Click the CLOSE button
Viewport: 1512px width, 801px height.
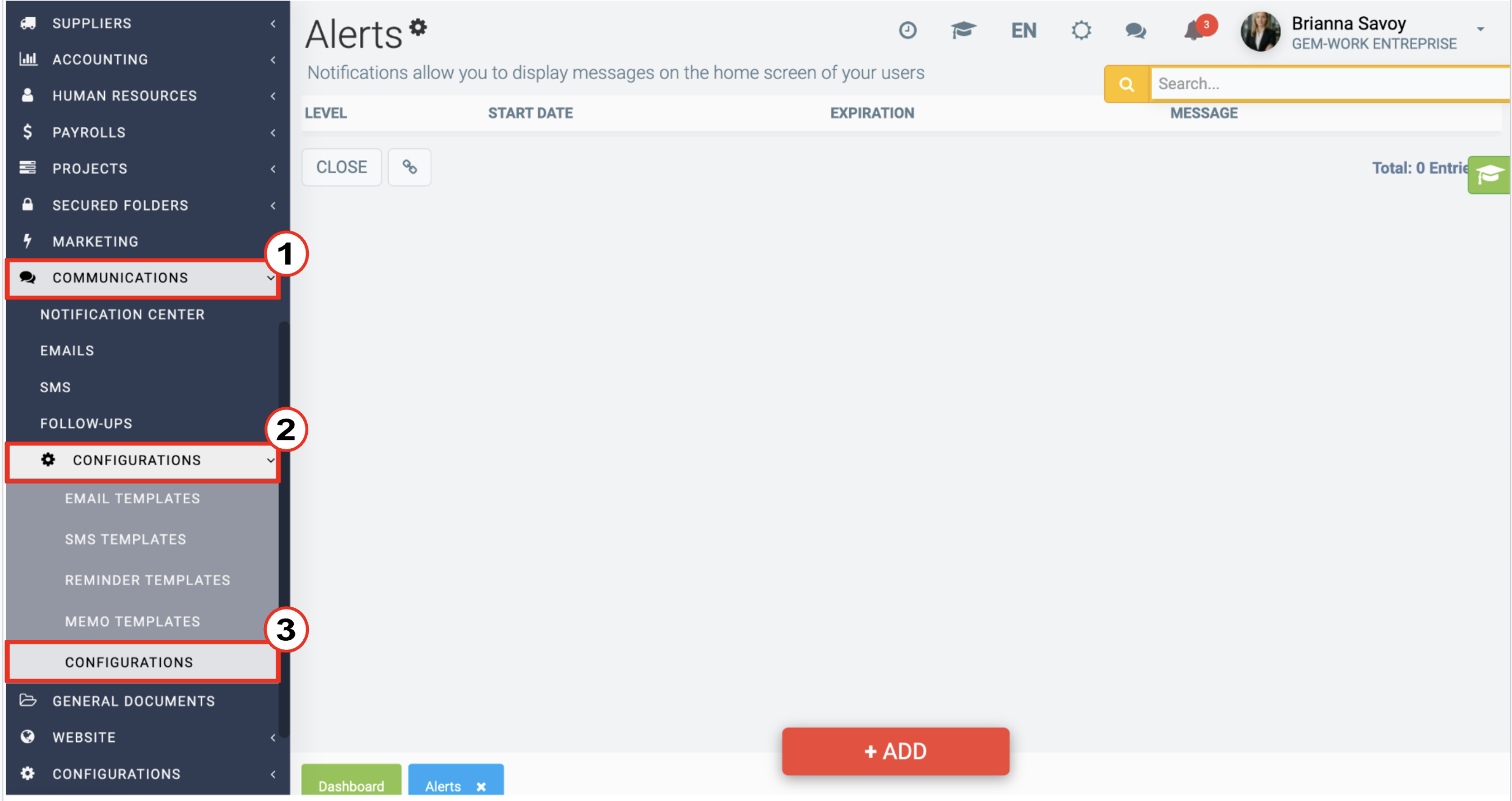[341, 167]
